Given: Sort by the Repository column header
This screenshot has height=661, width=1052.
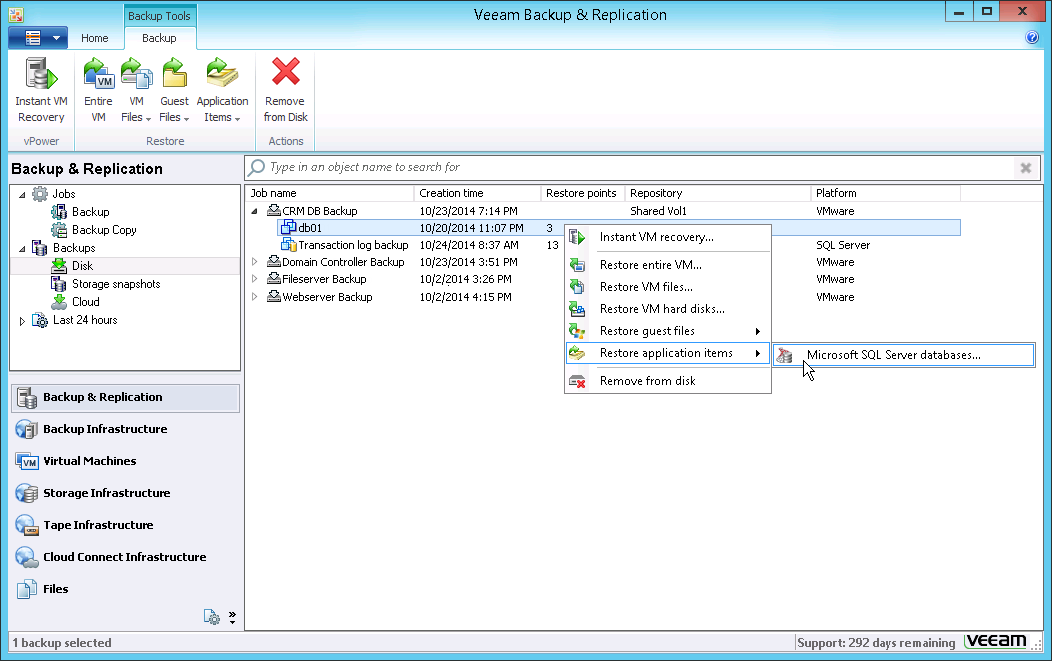Looking at the screenshot, I should point(718,193).
